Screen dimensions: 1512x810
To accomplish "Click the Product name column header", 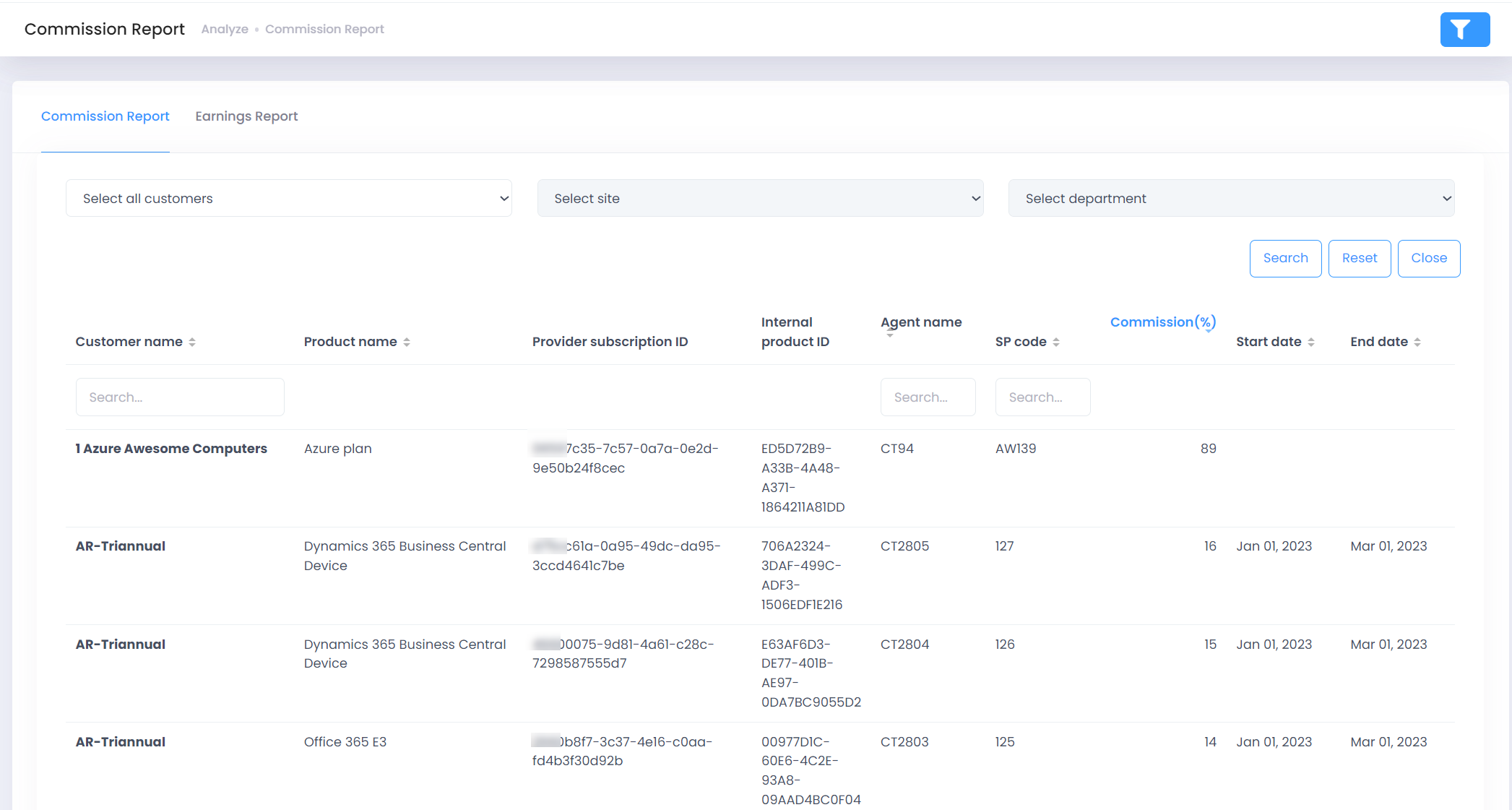I will pos(350,342).
